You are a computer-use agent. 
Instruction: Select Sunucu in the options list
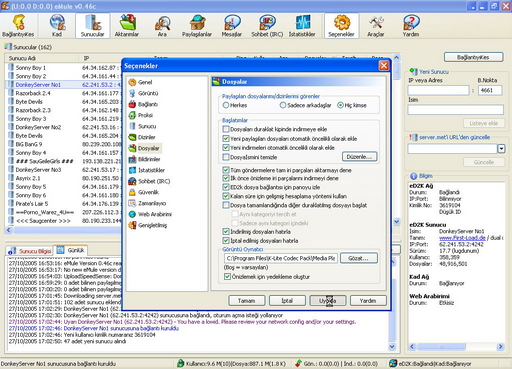(143, 126)
